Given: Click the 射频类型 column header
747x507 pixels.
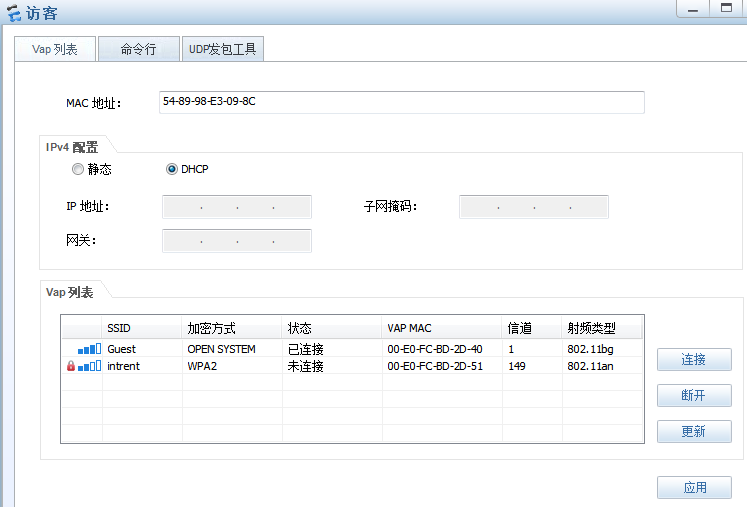Looking at the screenshot, I should point(602,328).
